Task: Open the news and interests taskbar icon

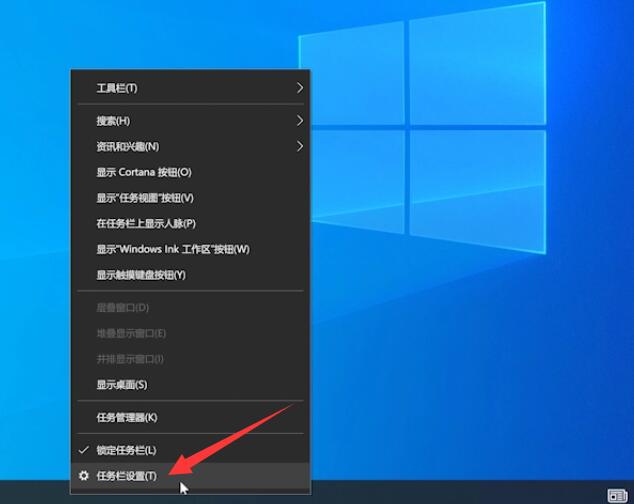Action: click(618, 495)
